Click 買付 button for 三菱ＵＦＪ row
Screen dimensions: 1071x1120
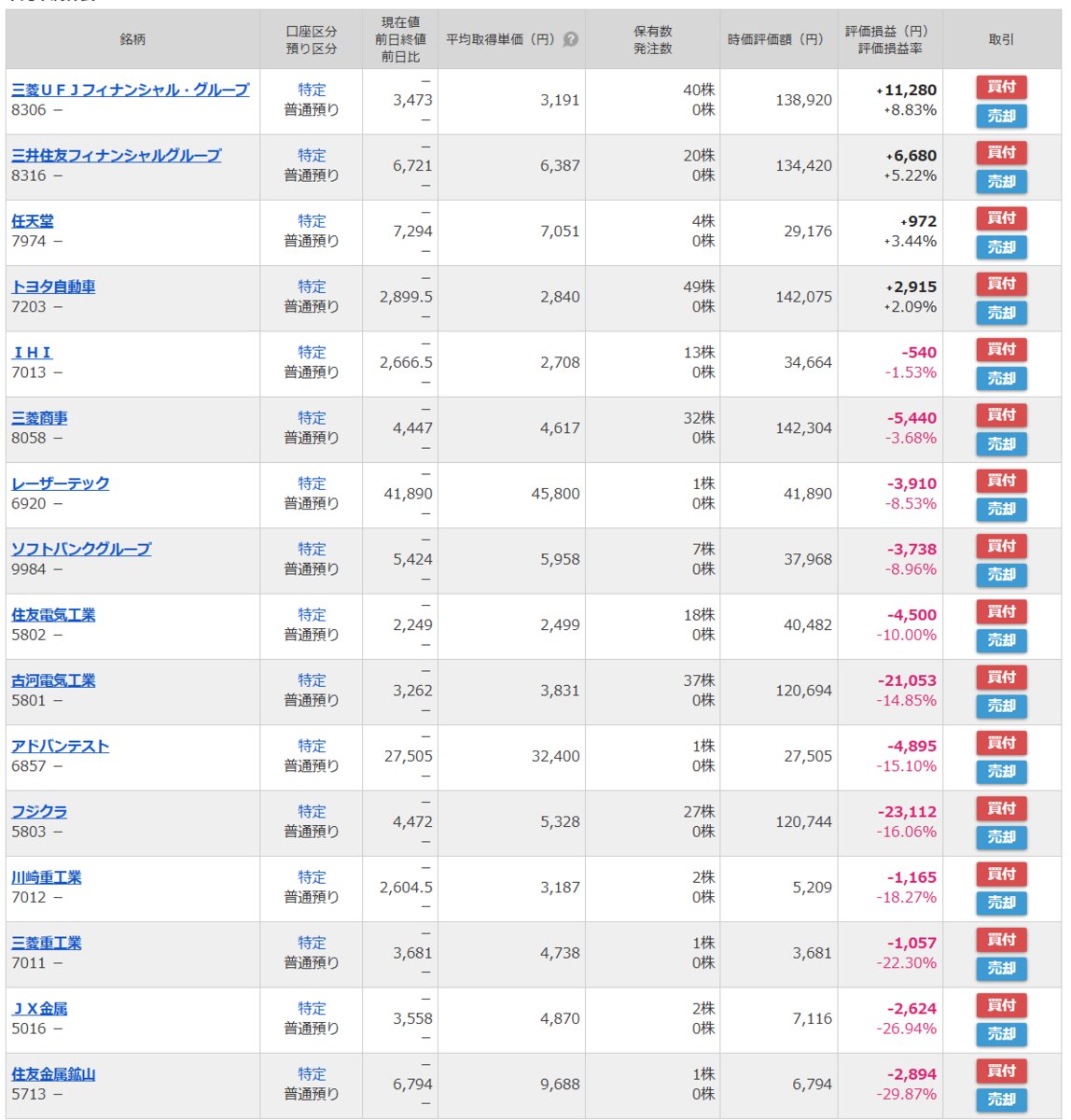1002,87
